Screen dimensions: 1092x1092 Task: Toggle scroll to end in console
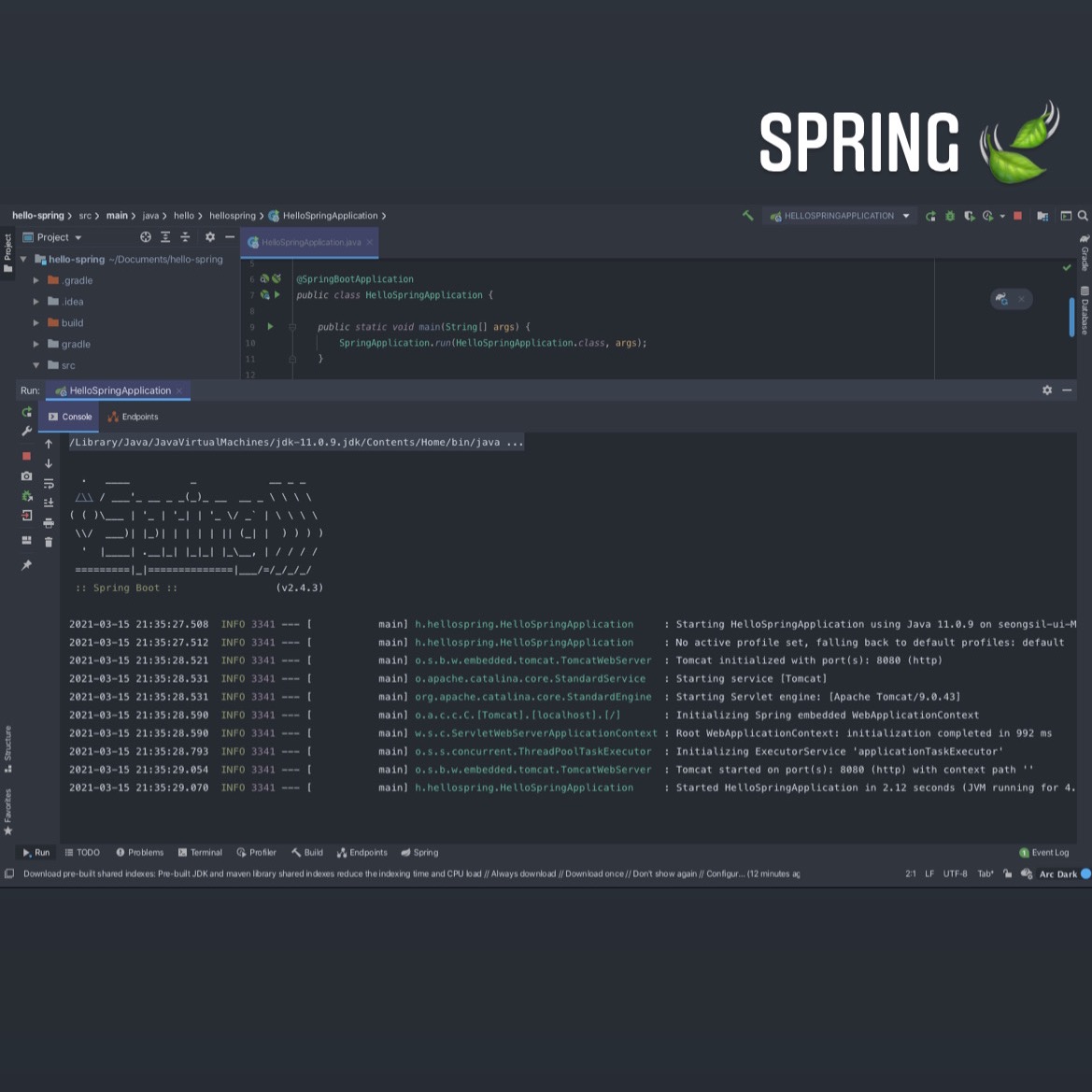(49, 503)
